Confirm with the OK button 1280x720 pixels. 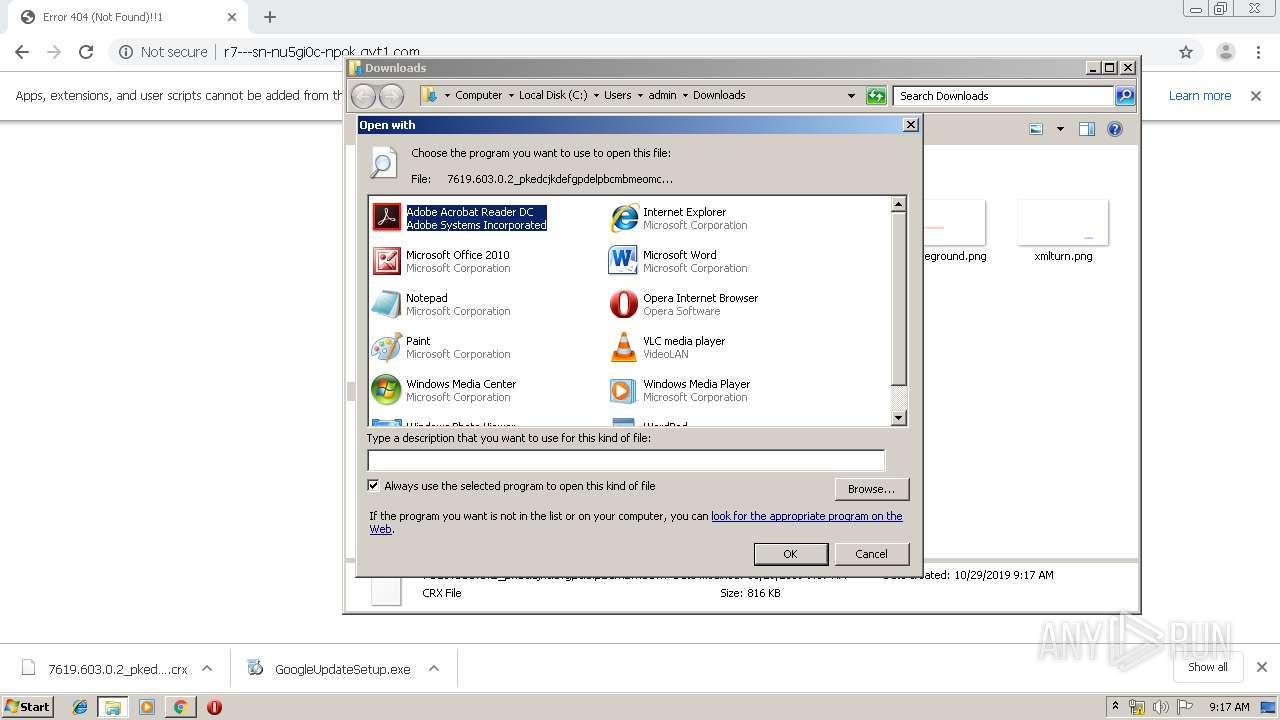pyautogui.click(x=790, y=554)
